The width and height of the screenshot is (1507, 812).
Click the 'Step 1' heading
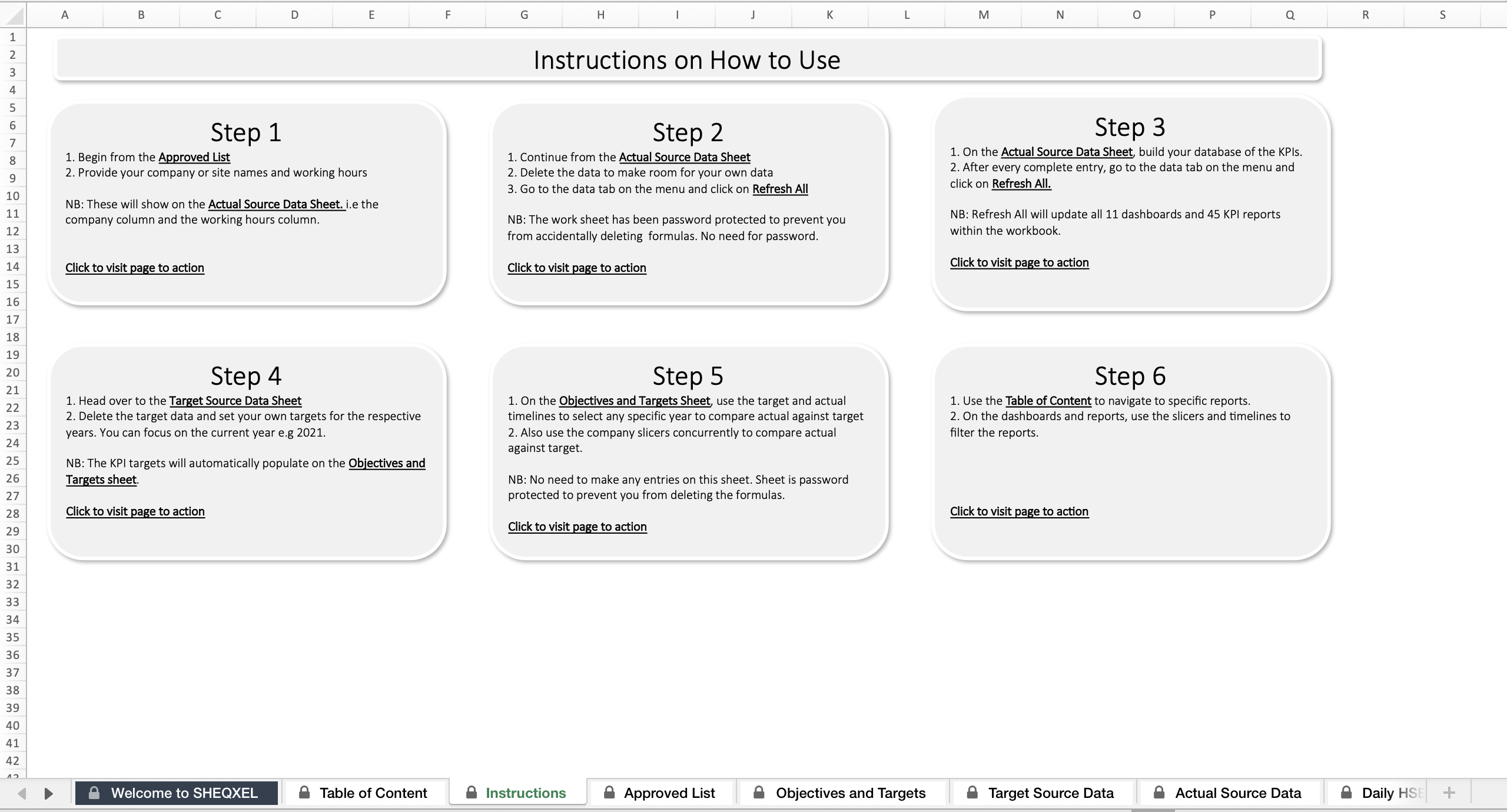click(x=246, y=132)
